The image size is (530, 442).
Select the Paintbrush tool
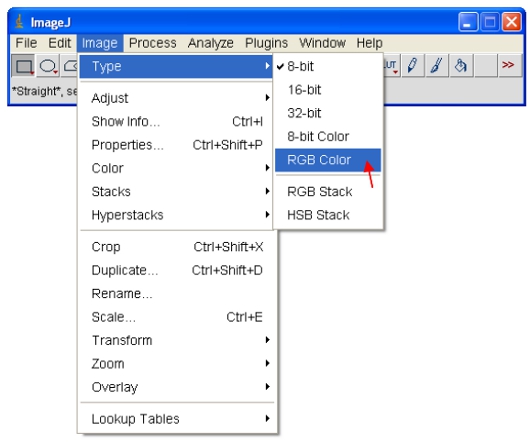pos(437,65)
